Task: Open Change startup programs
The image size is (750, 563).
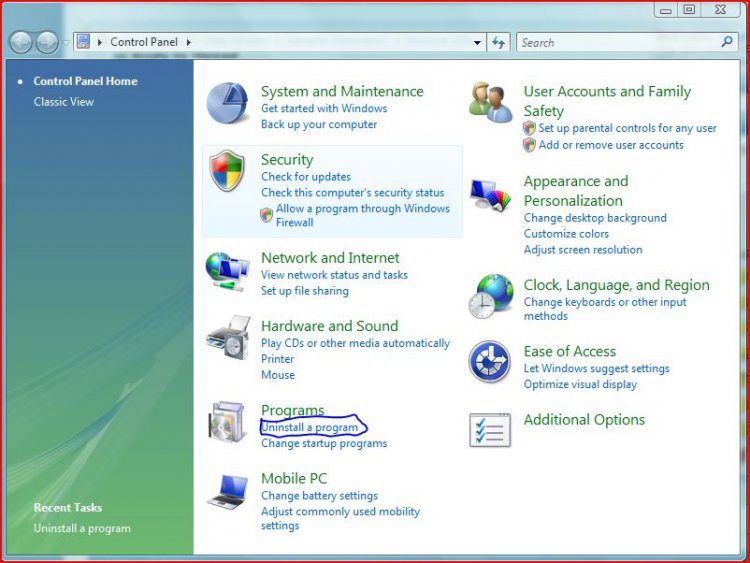Action: (x=324, y=443)
